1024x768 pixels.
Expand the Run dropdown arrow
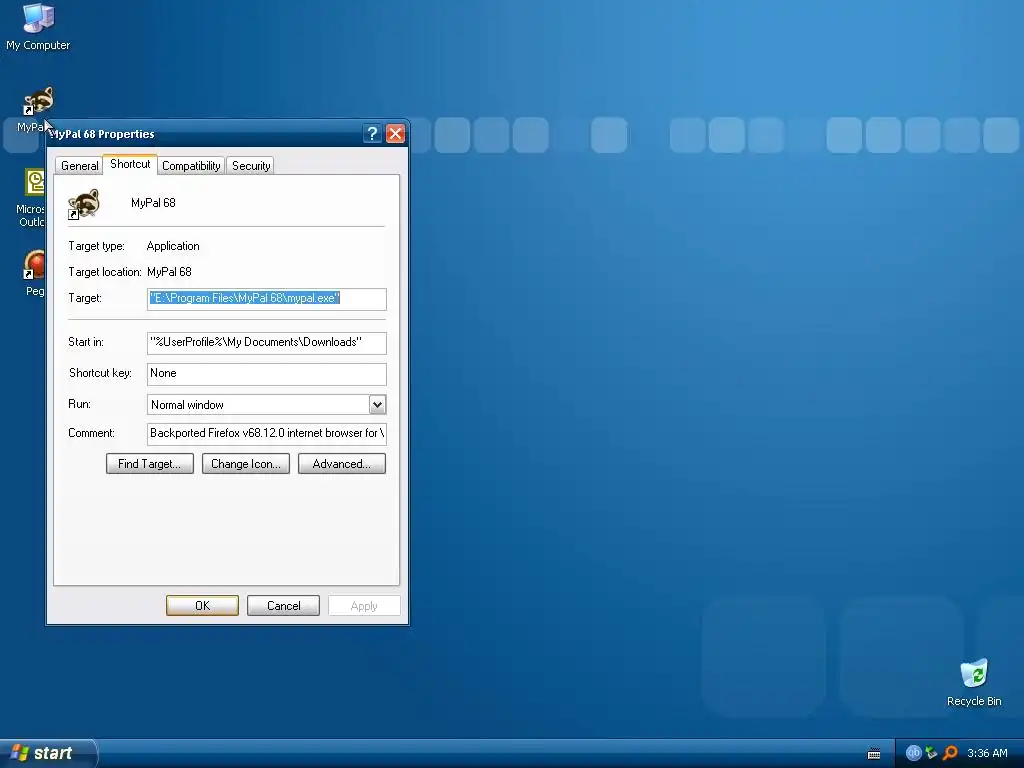[377, 405]
